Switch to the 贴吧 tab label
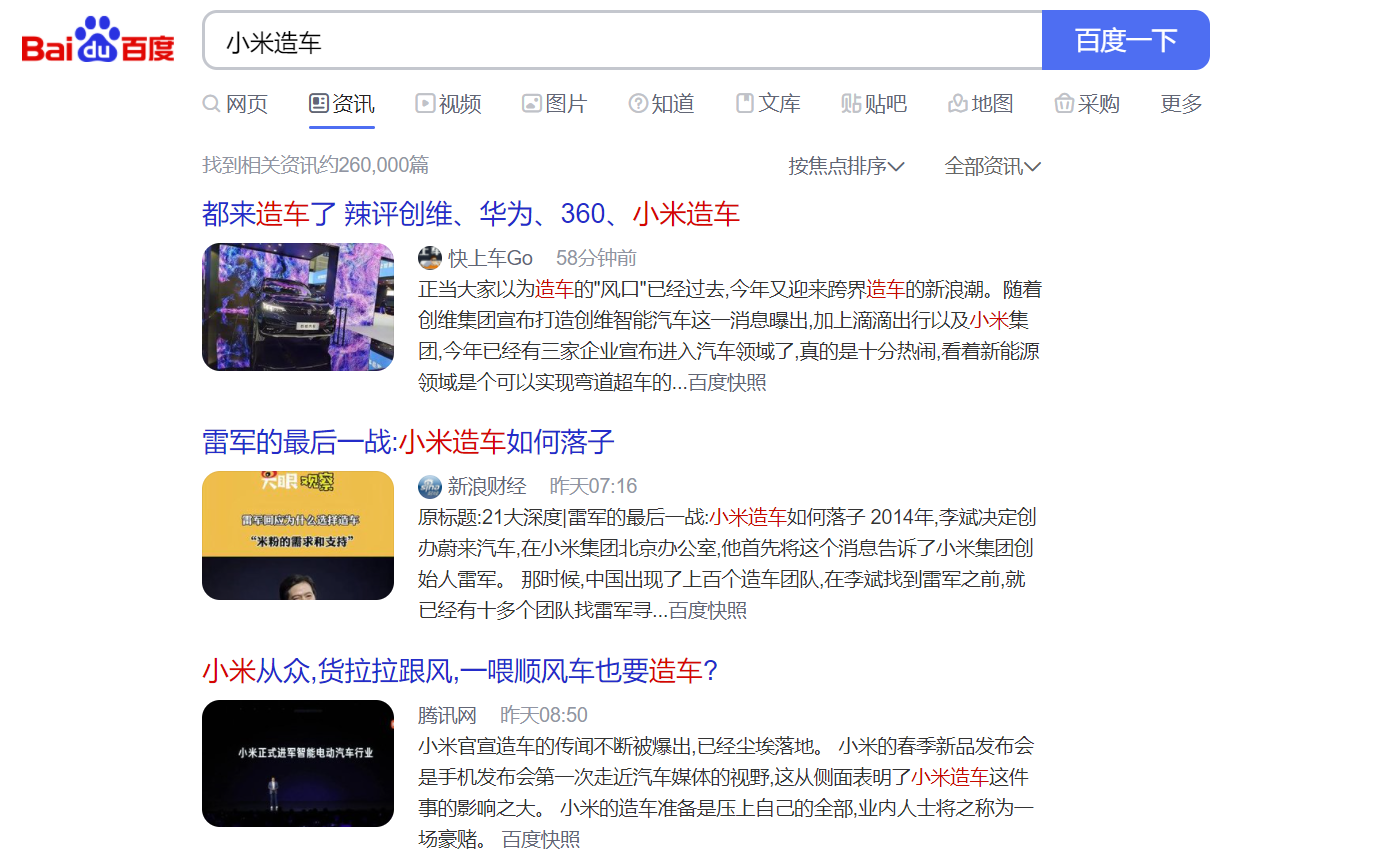Screen dimensions: 1381x857 (x=886, y=103)
